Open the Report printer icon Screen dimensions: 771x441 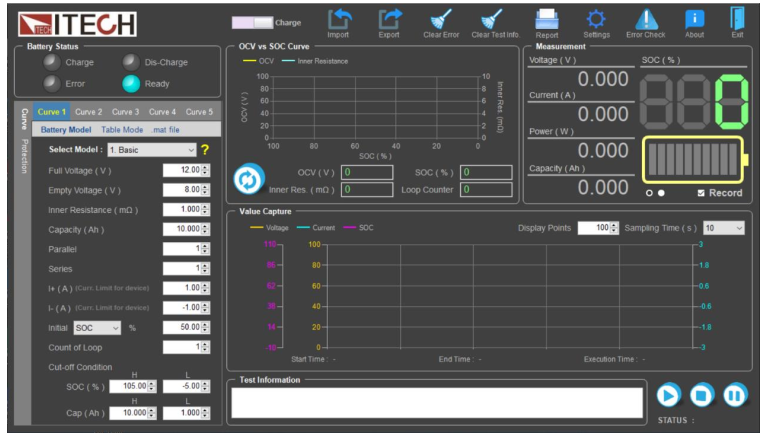pos(546,19)
